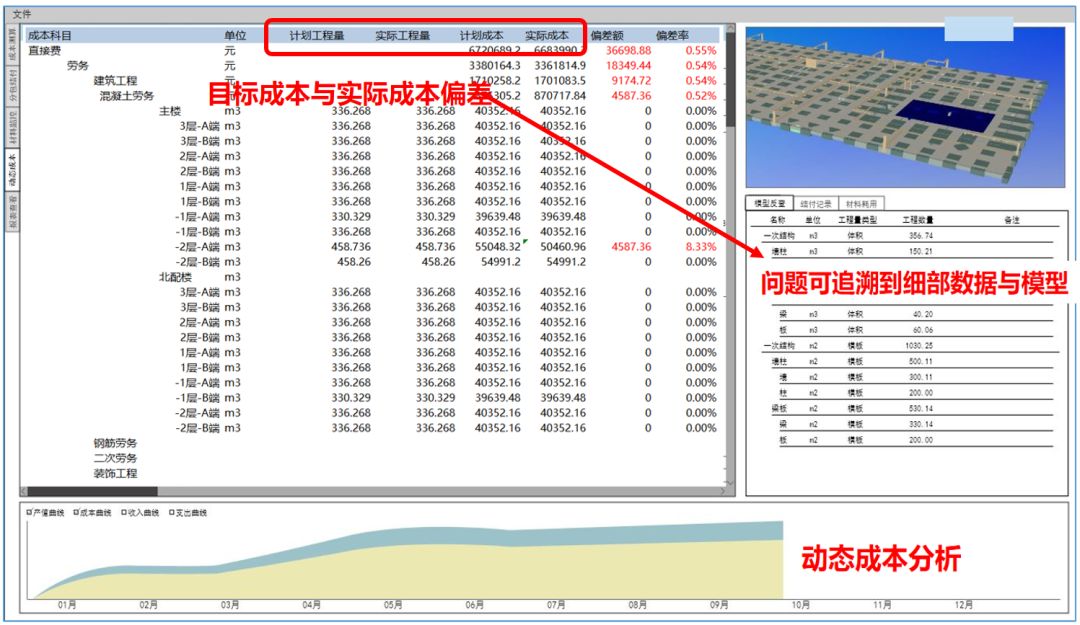Toggle the 产值曲线 checkbox
Viewport: 1080px width, 625px height.
29,513
